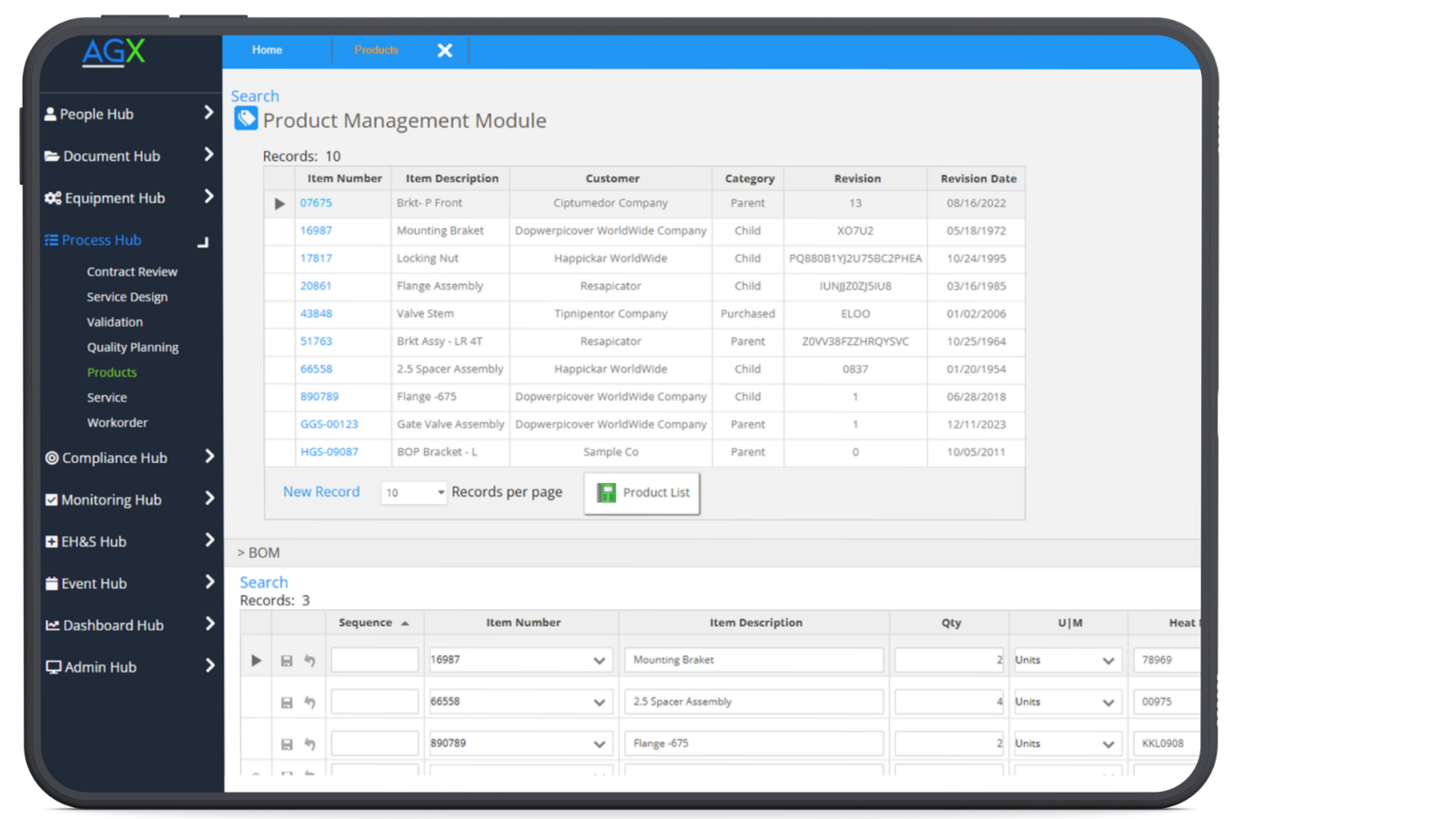Expand the Admin Hub chevron
Screen dimensions: 1456x819
[x=209, y=666]
